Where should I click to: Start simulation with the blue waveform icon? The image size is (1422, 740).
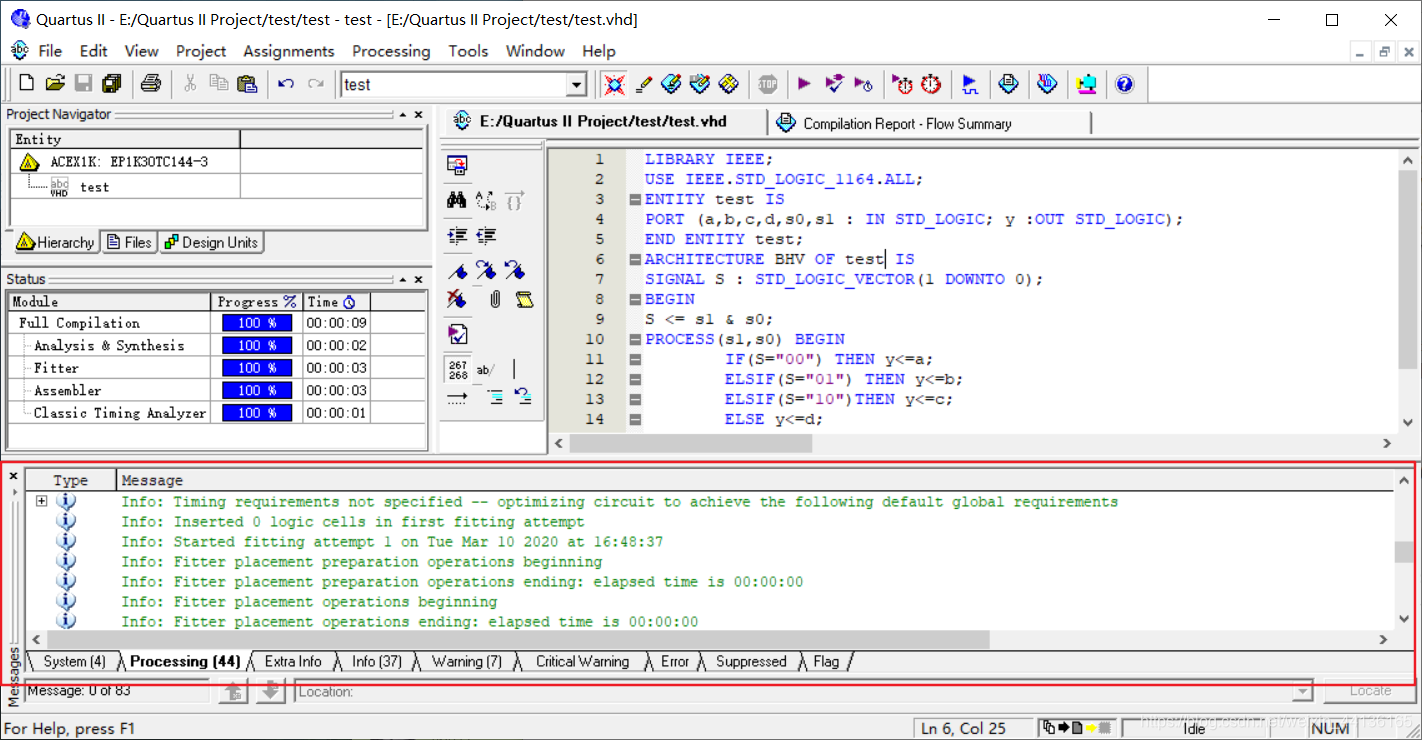(969, 84)
